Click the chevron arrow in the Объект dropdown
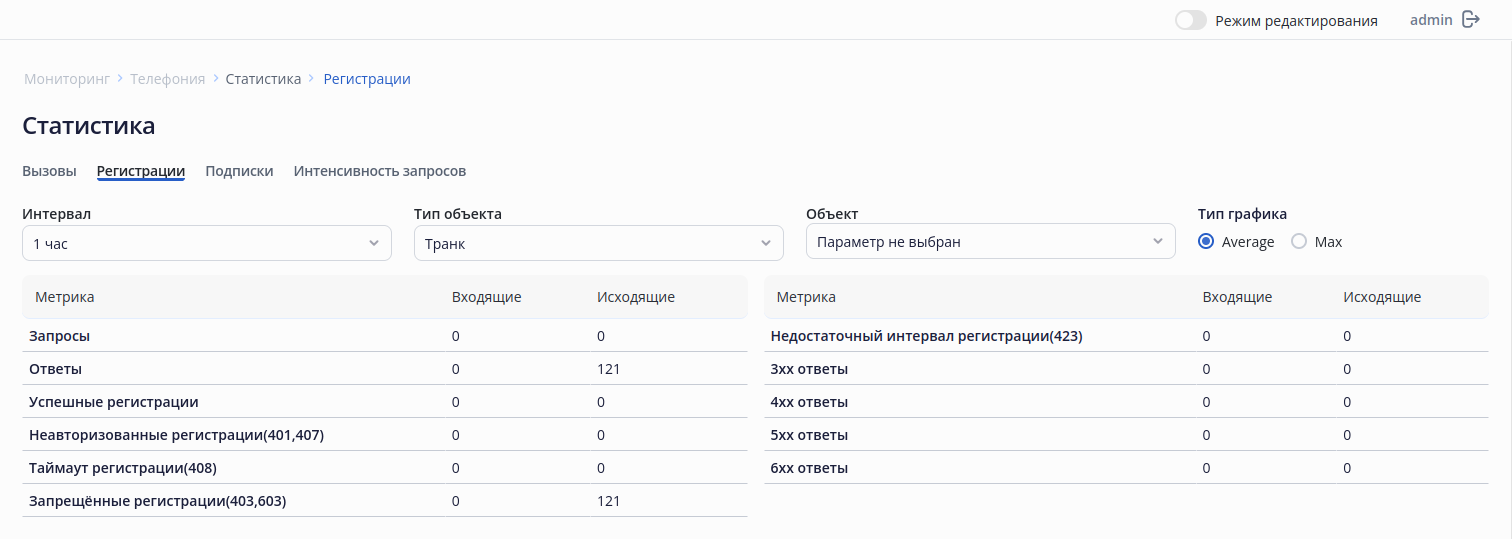This screenshot has width=1512, height=539. pos(1158,242)
